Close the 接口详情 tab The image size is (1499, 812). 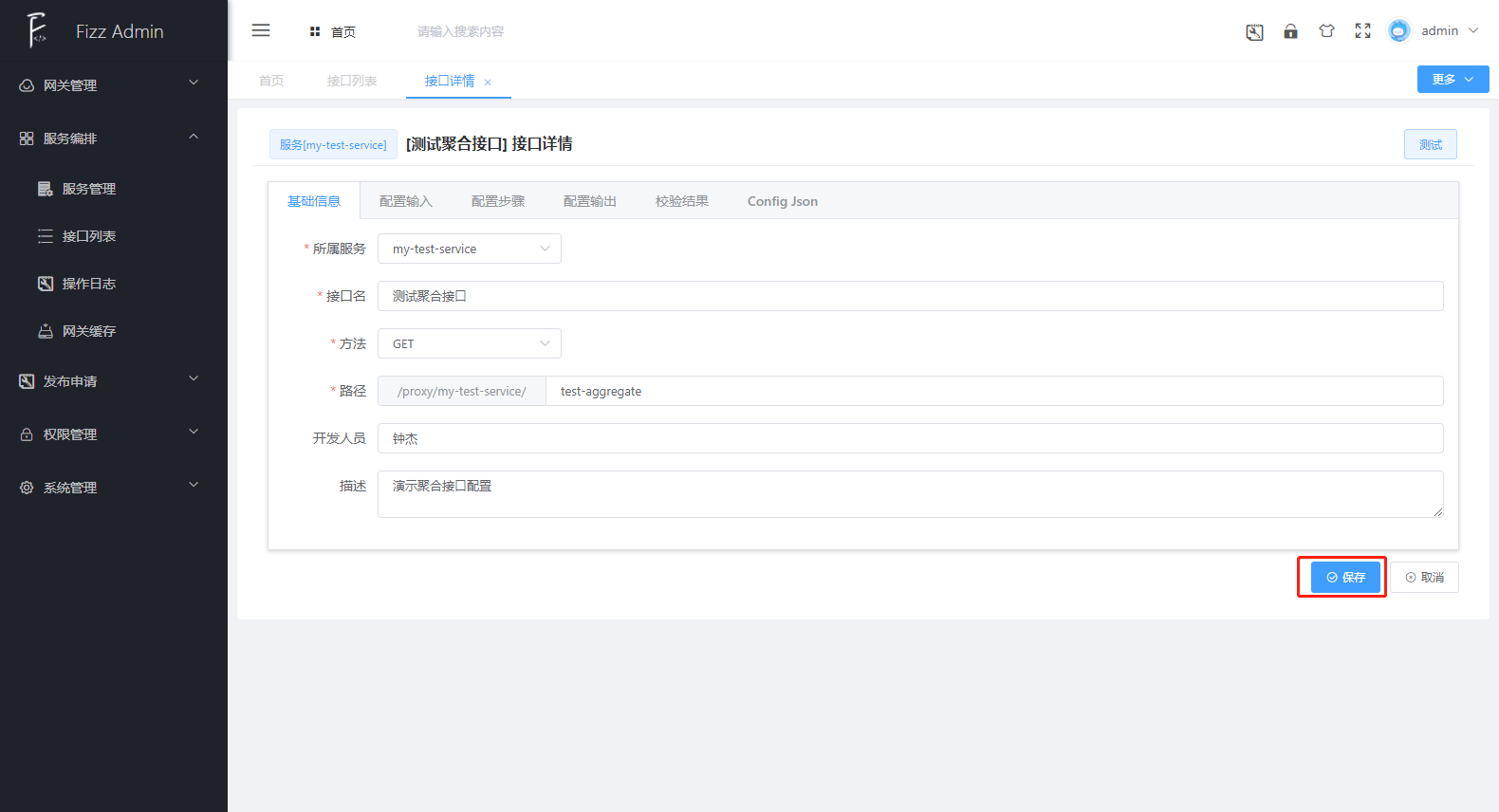click(x=488, y=83)
